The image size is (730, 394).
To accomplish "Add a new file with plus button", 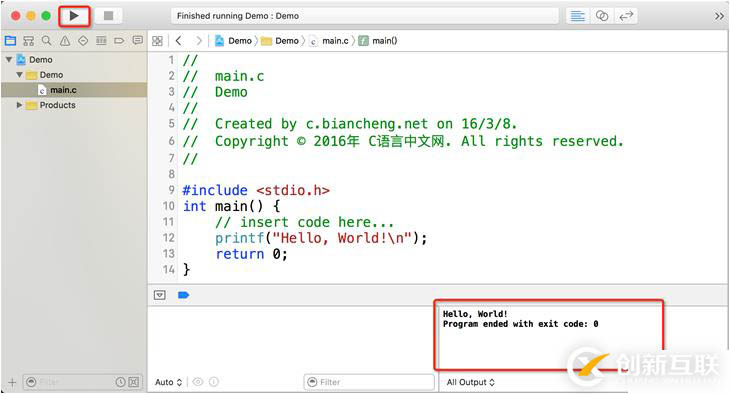I will tap(12, 382).
